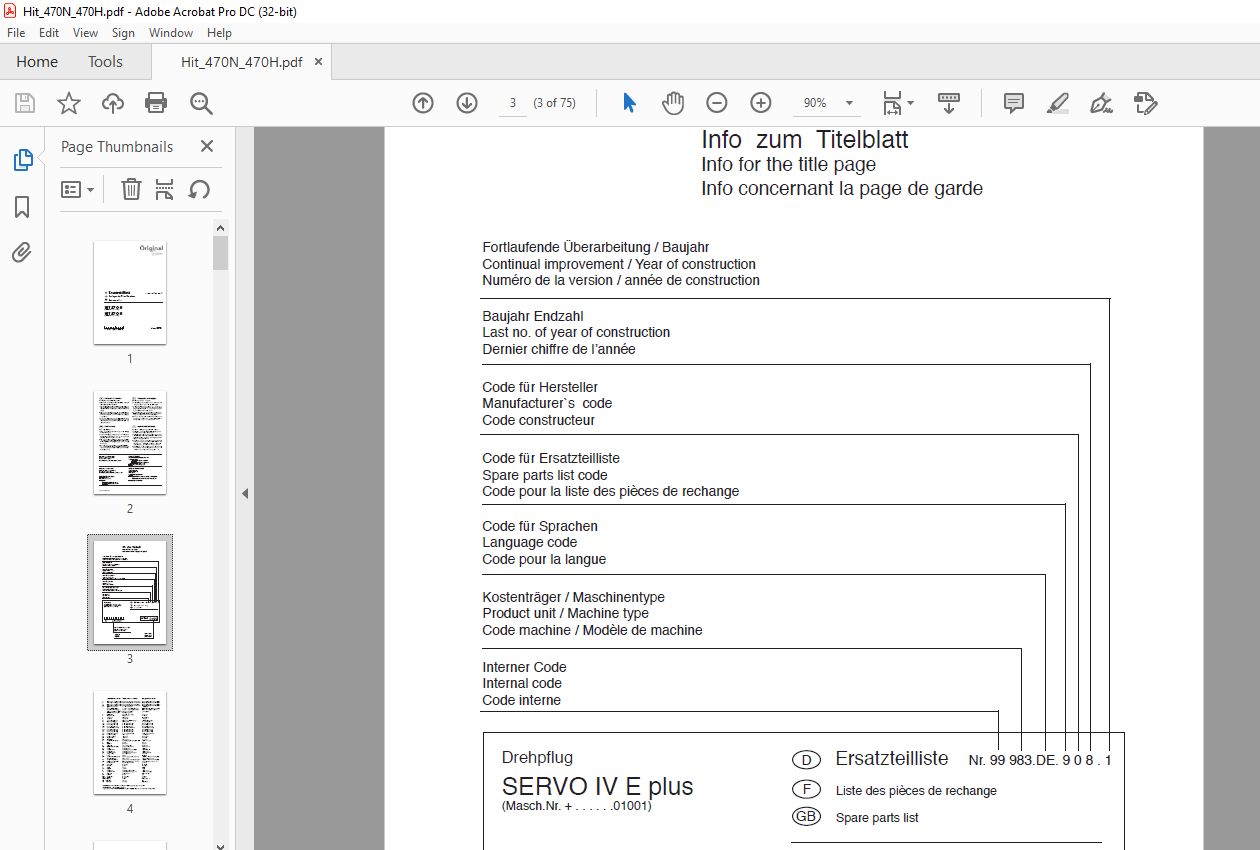
Task: Select the page 2 thumbnail
Action: pyautogui.click(x=130, y=442)
